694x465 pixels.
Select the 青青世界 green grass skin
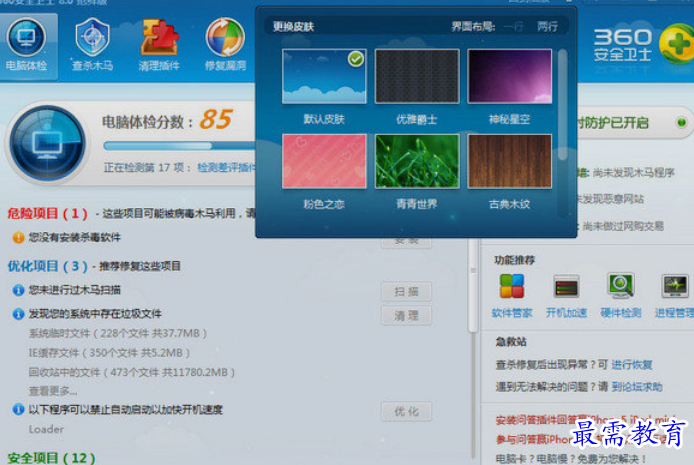tap(417, 161)
